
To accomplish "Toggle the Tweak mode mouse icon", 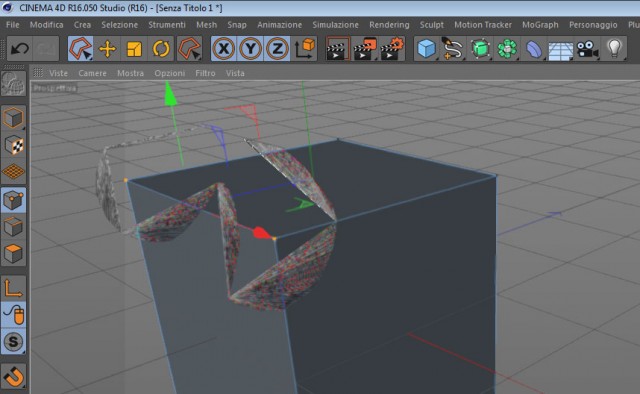I will (13, 315).
